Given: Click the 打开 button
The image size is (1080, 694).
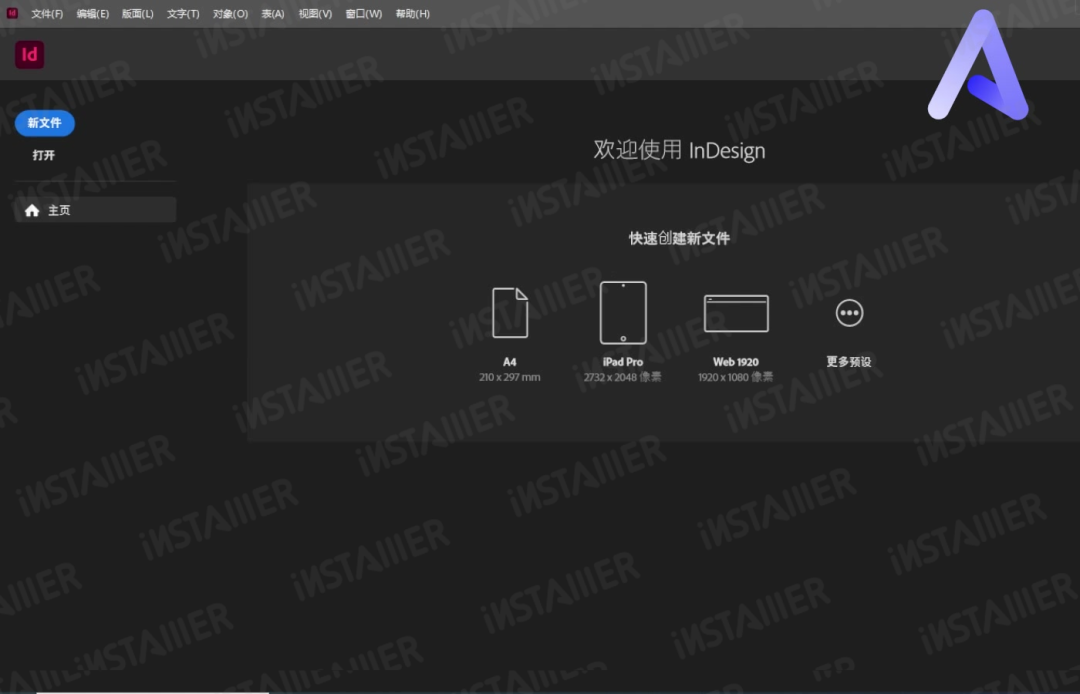Looking at the screenshot, I should click(43, 156).
